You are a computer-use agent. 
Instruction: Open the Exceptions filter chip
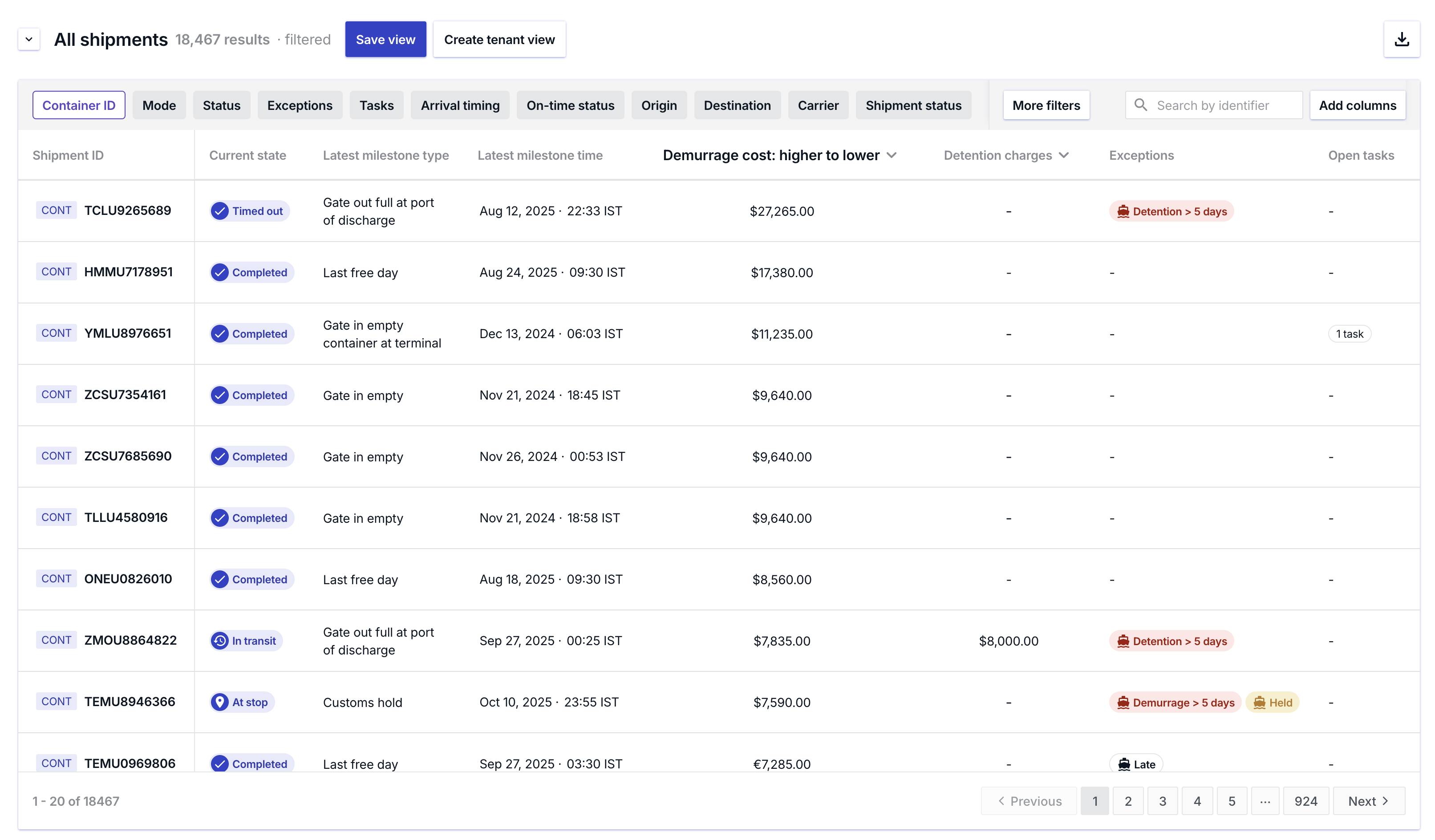[300, 105]
